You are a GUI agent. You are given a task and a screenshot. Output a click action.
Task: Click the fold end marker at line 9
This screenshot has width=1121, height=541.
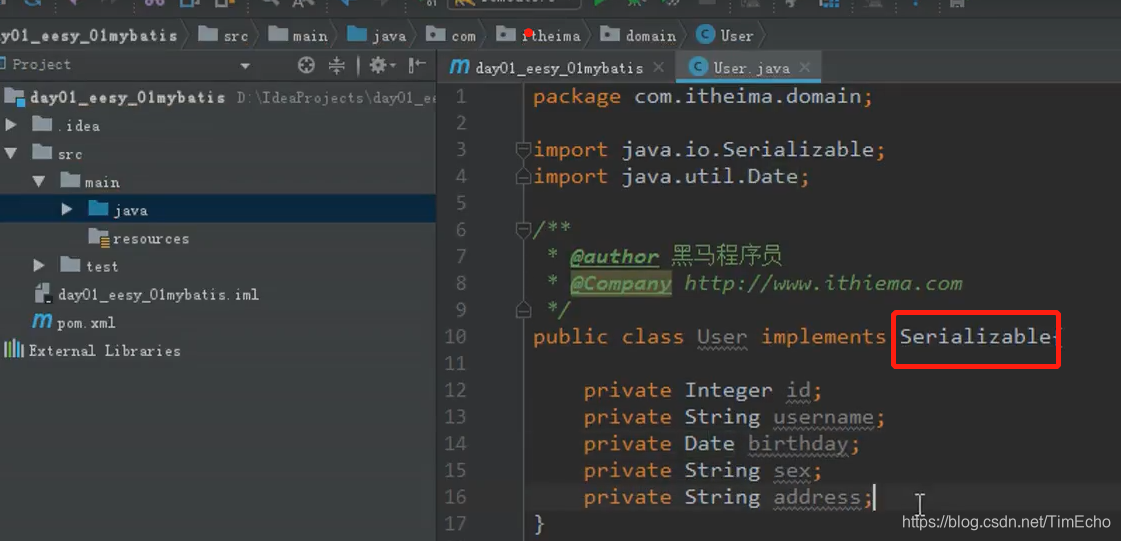pyautogui.click(x=523, y=309)
